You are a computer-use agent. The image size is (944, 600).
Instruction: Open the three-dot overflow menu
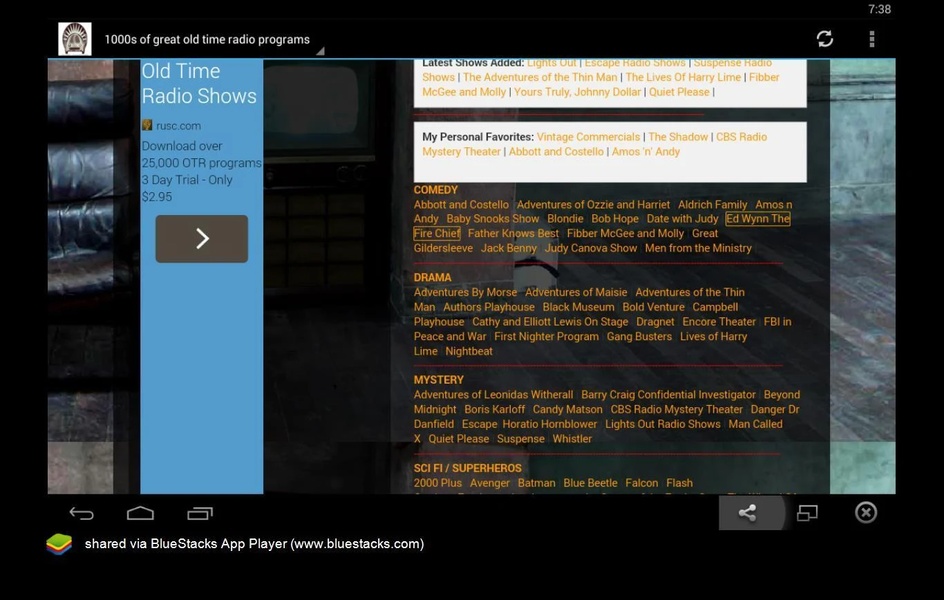[872, 39]
